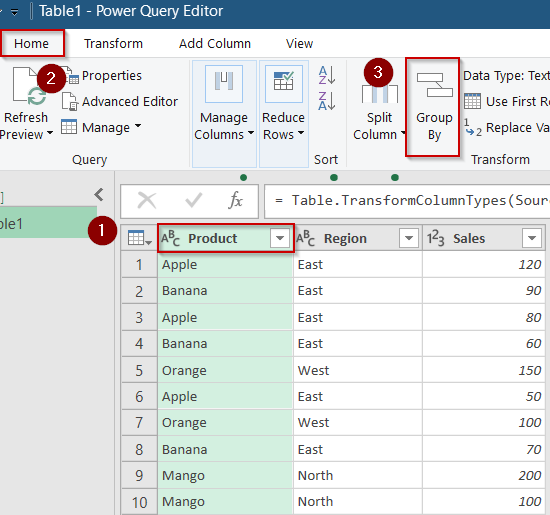Select the Apple cell in row 3
This screenshot has height=515, width=550.
click(x=225, y=317)
